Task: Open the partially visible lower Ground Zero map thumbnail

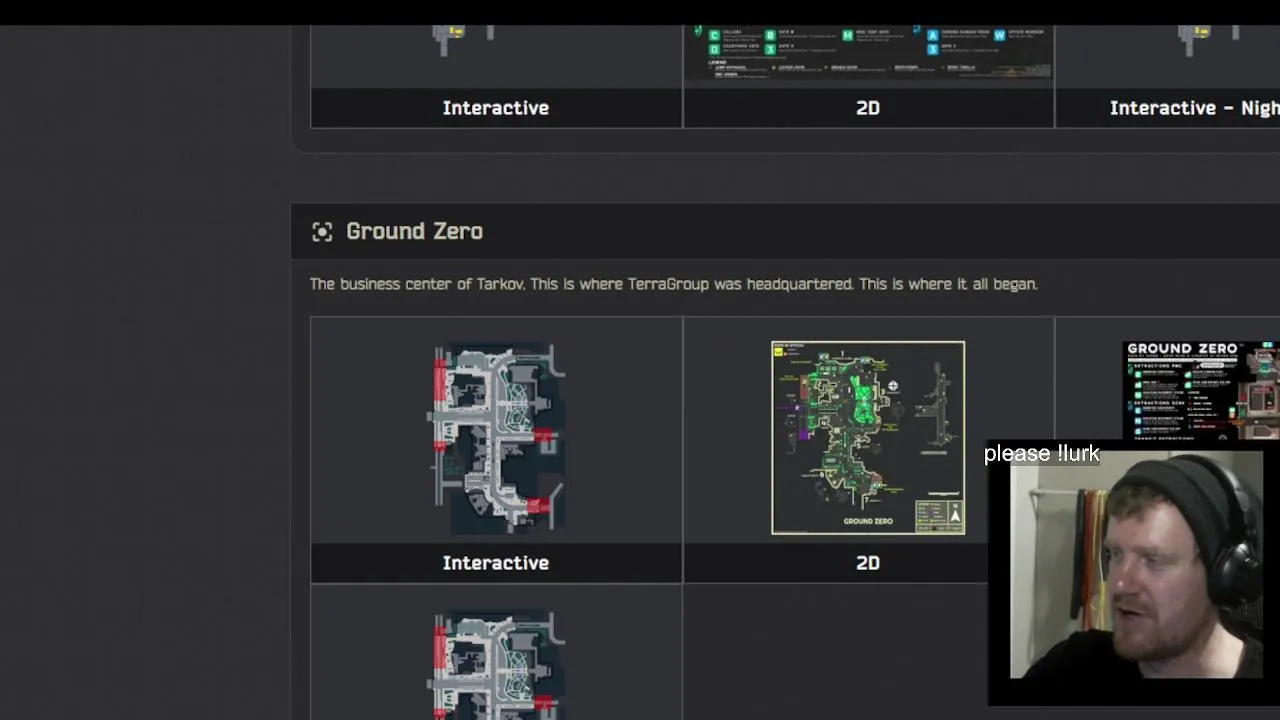Action: [497, 665]
